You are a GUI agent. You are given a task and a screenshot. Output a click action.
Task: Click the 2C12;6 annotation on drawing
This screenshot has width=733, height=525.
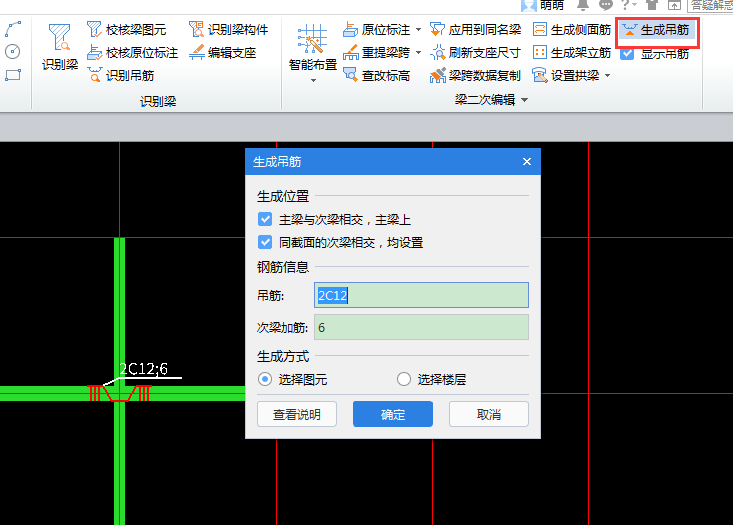(144, 369)
